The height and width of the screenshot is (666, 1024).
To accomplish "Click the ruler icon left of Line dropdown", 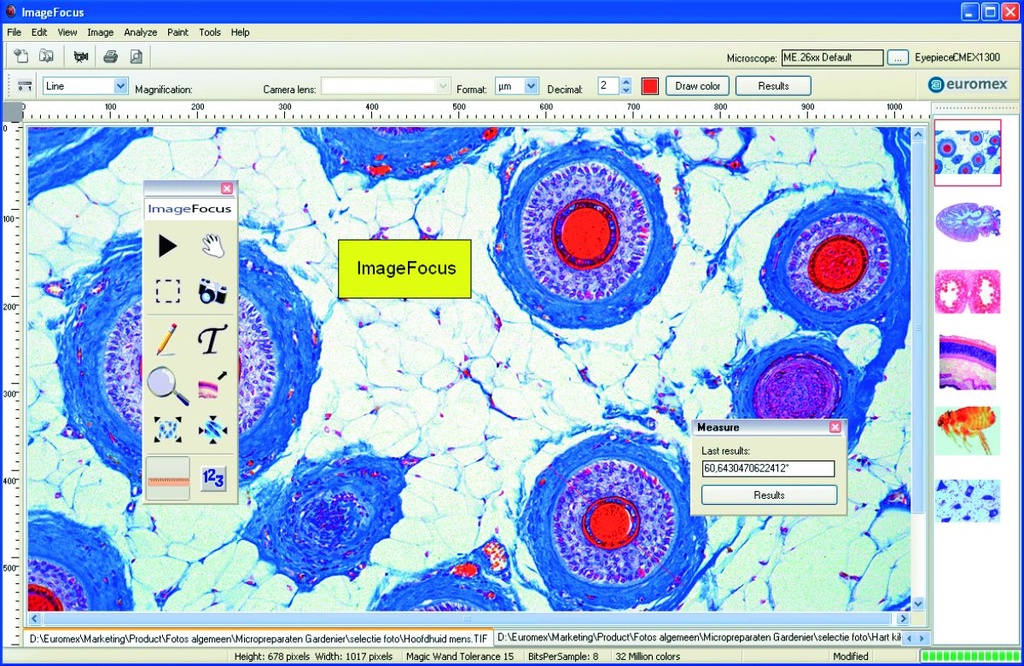I will (x=25, y=86).
